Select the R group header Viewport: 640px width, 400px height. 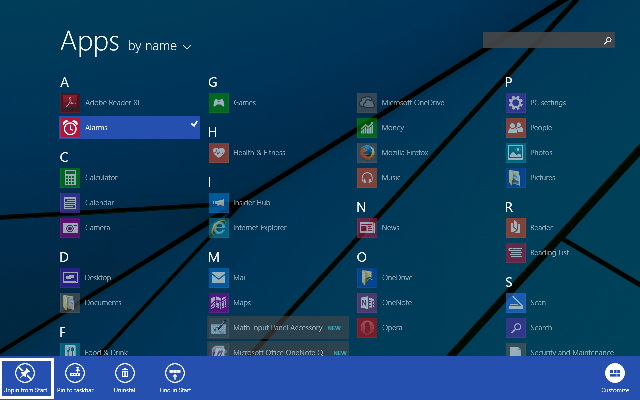(x=509, y=207)
